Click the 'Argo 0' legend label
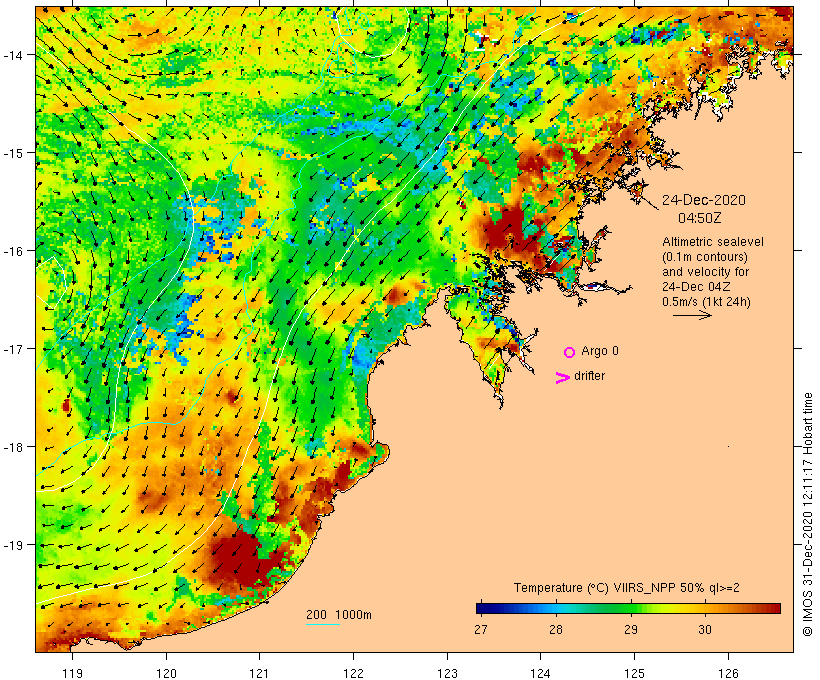Image resolution: width=820 pixels, height=680 pixels. pyautogui.click(x=600, y=351)
